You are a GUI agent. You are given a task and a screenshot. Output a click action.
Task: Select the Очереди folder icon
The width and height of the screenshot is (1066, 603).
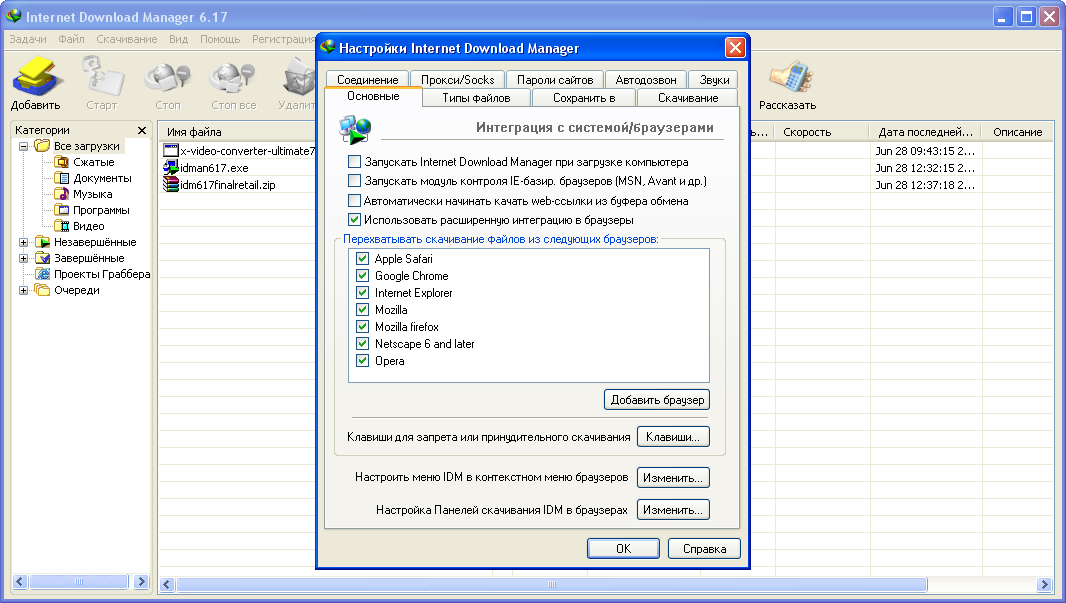[x=43, y=290]
